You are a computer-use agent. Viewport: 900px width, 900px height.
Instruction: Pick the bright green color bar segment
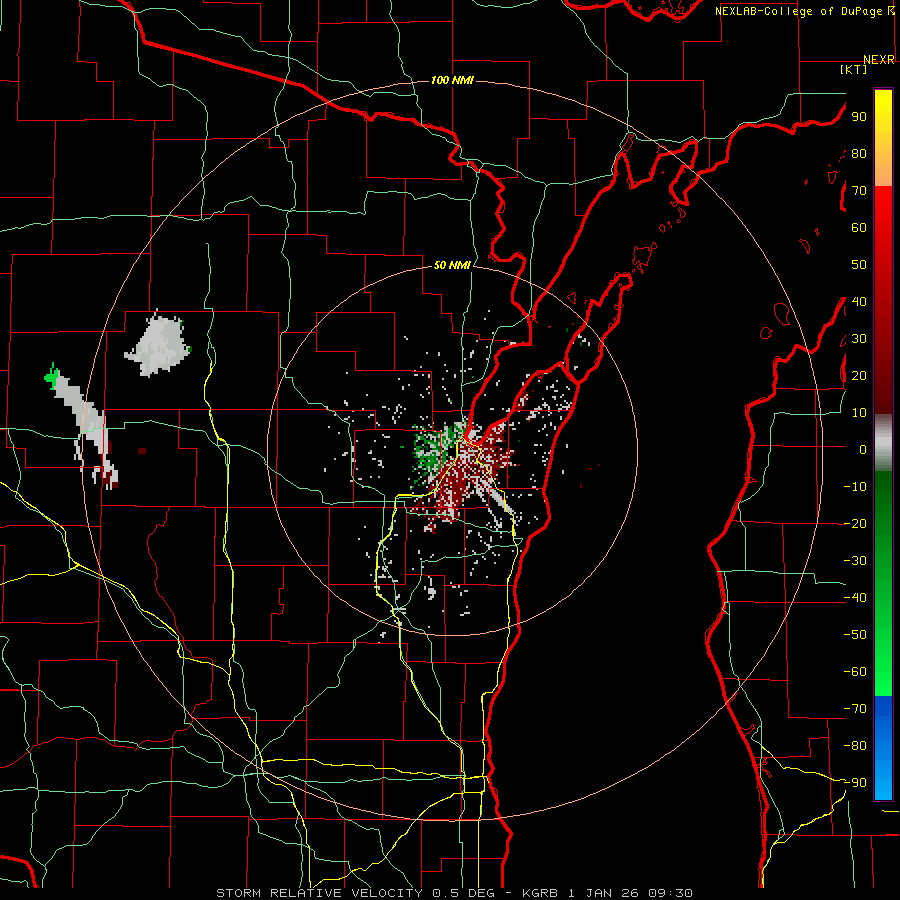pos(883,660)
